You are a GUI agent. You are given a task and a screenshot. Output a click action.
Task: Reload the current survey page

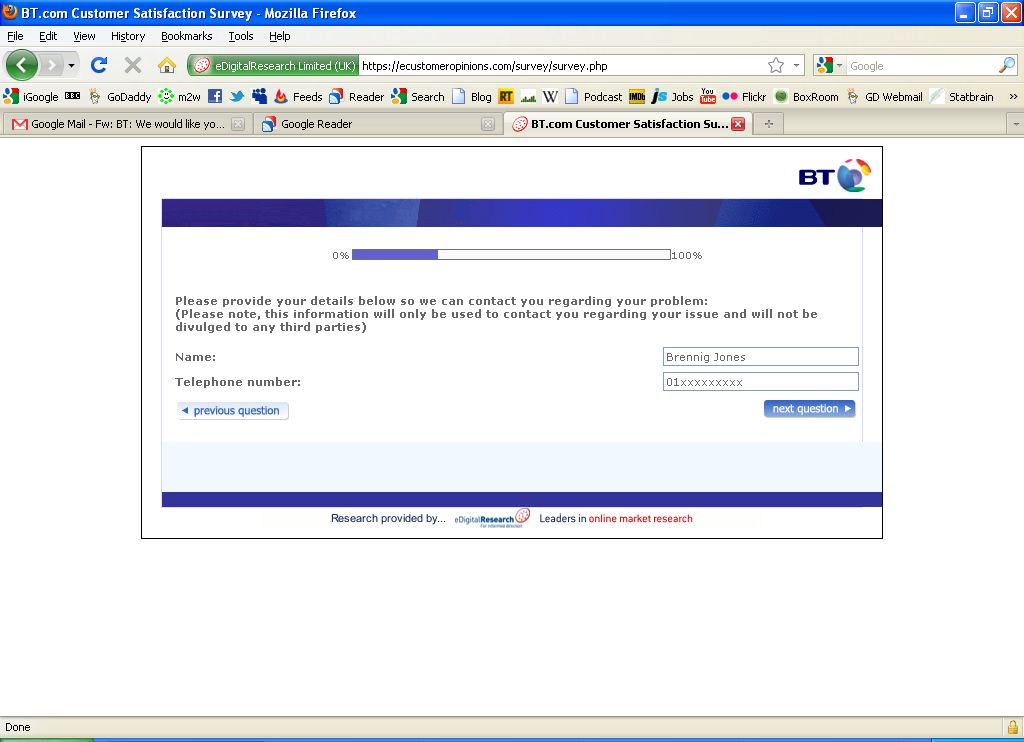[x=98, y=66]
